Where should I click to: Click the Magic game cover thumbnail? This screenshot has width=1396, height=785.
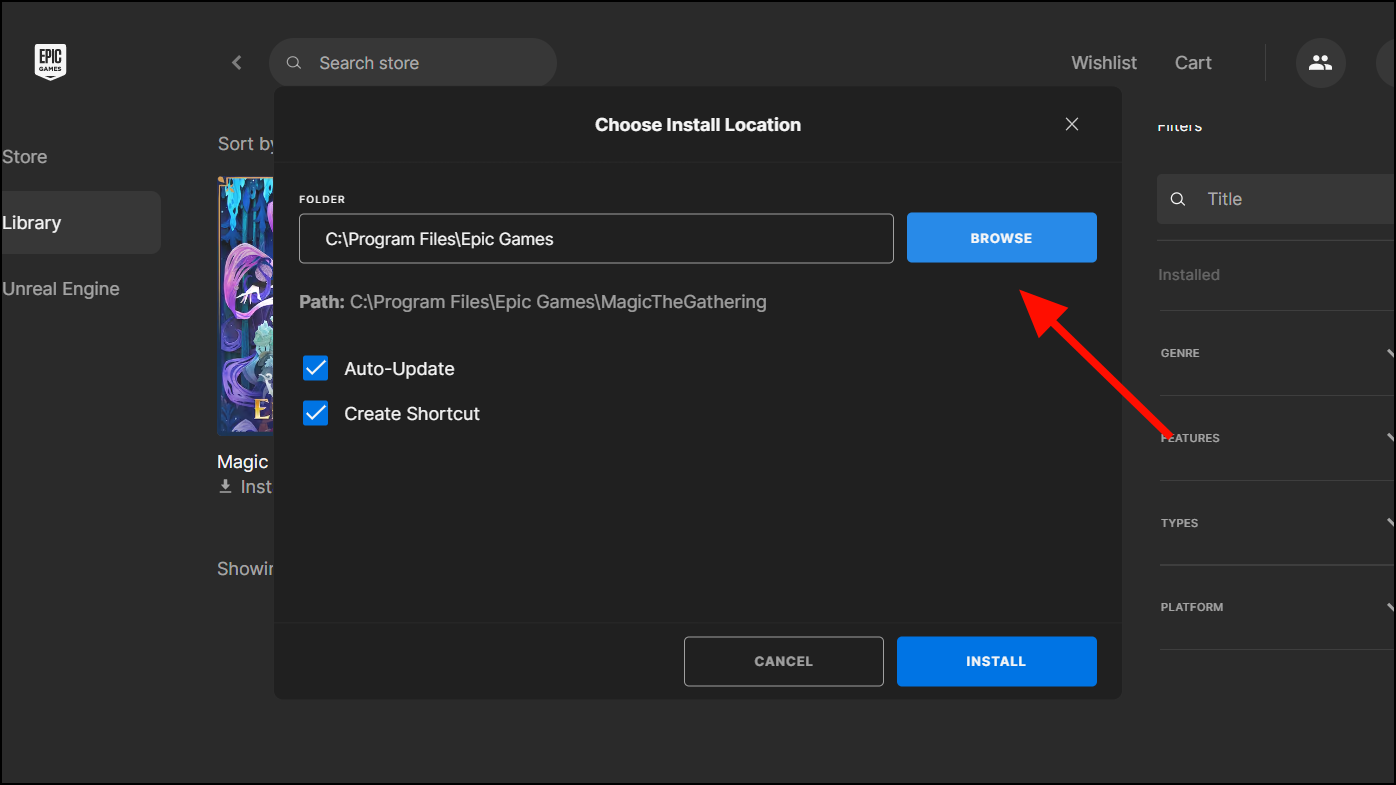coord(245,306)
